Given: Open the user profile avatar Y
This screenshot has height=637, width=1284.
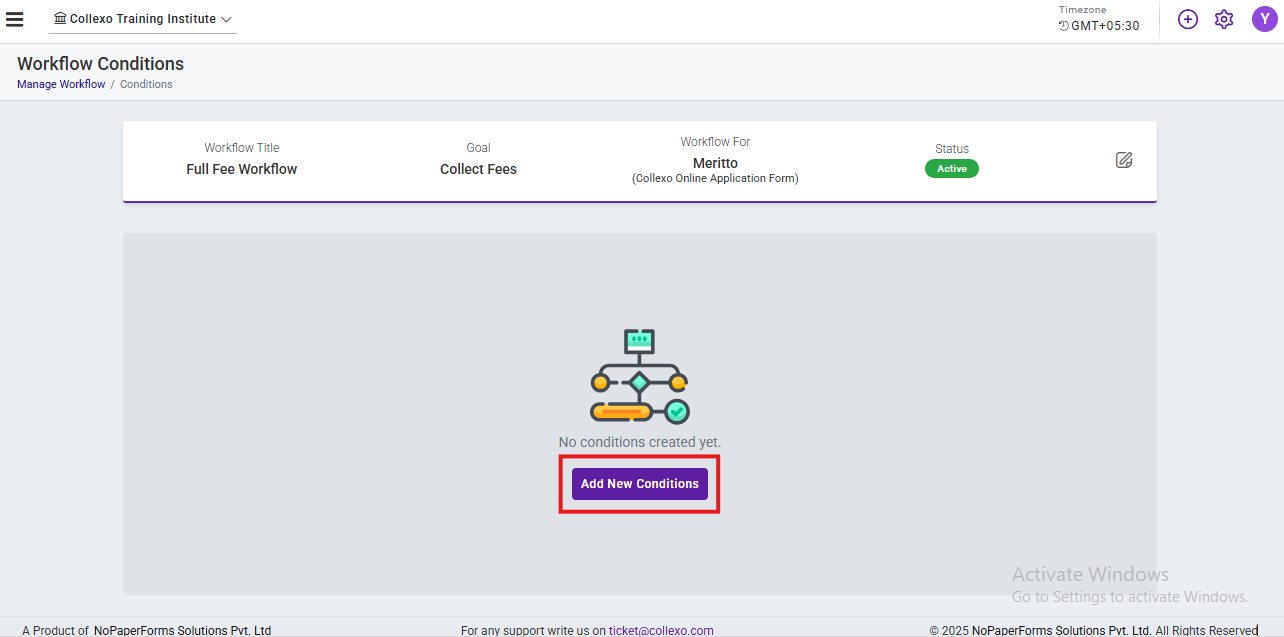Looking at the screenshot, I should [x=1264, y=19].
